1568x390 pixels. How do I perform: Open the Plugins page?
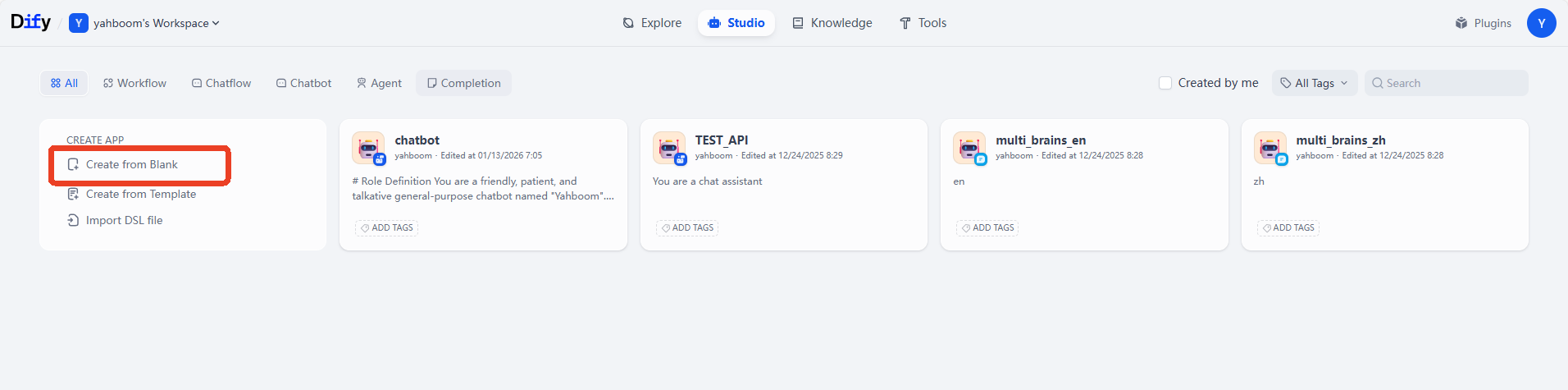point(1483,23)
